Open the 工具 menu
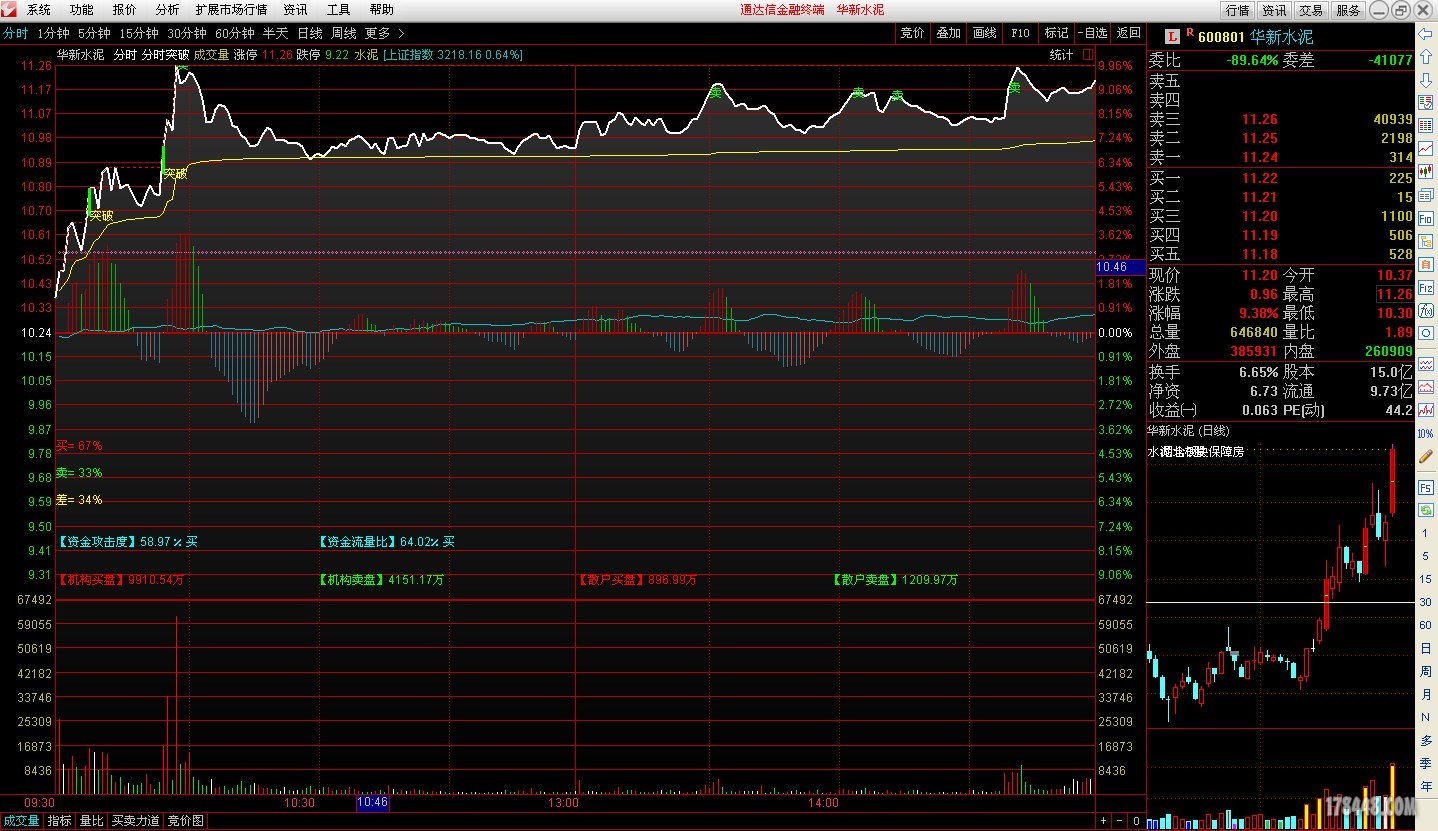Image resolution: width=1438 pixels, height=831 pixels. [339, 9]
